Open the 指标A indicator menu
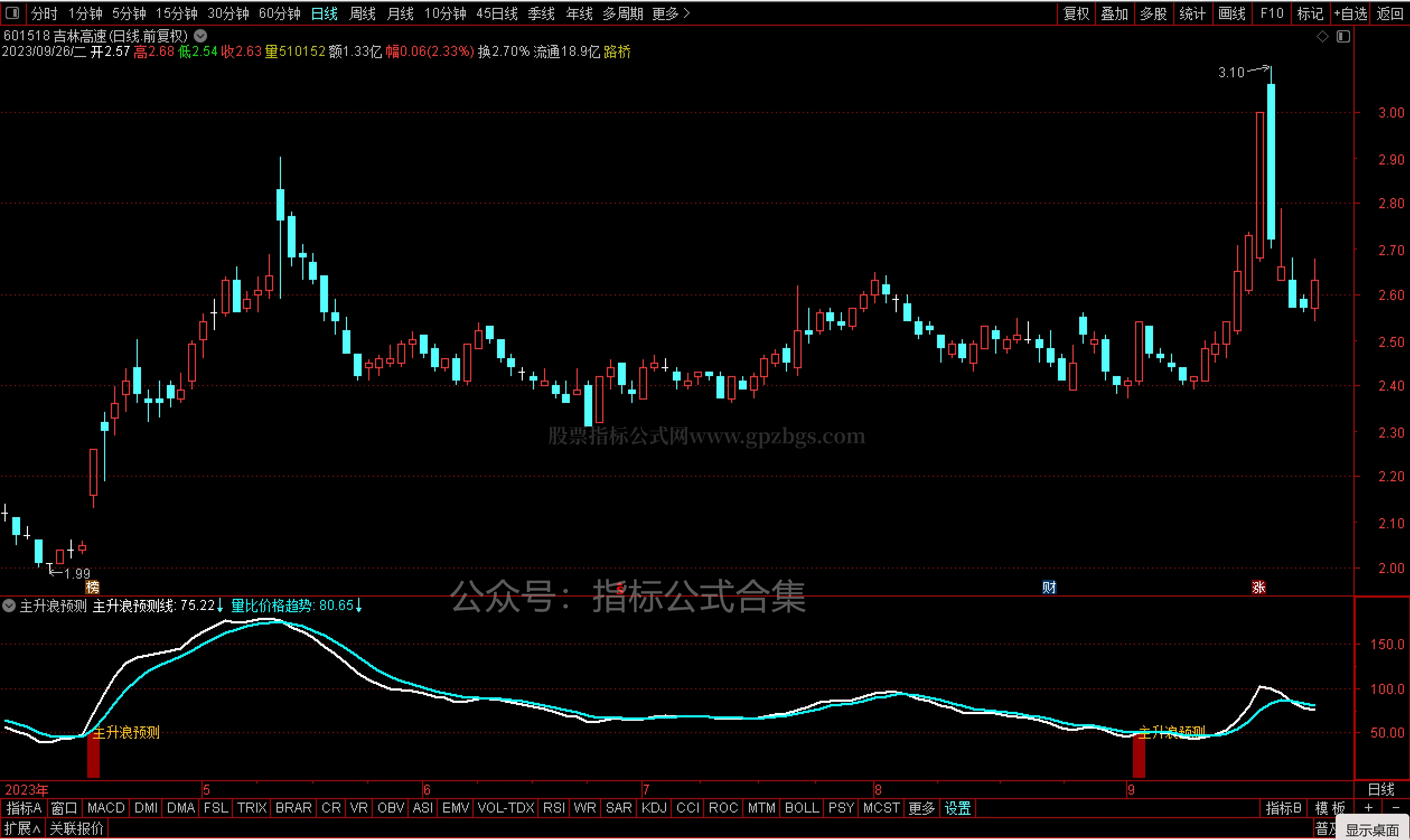Viewport: 1410px width, 840px height. [24, 809]
